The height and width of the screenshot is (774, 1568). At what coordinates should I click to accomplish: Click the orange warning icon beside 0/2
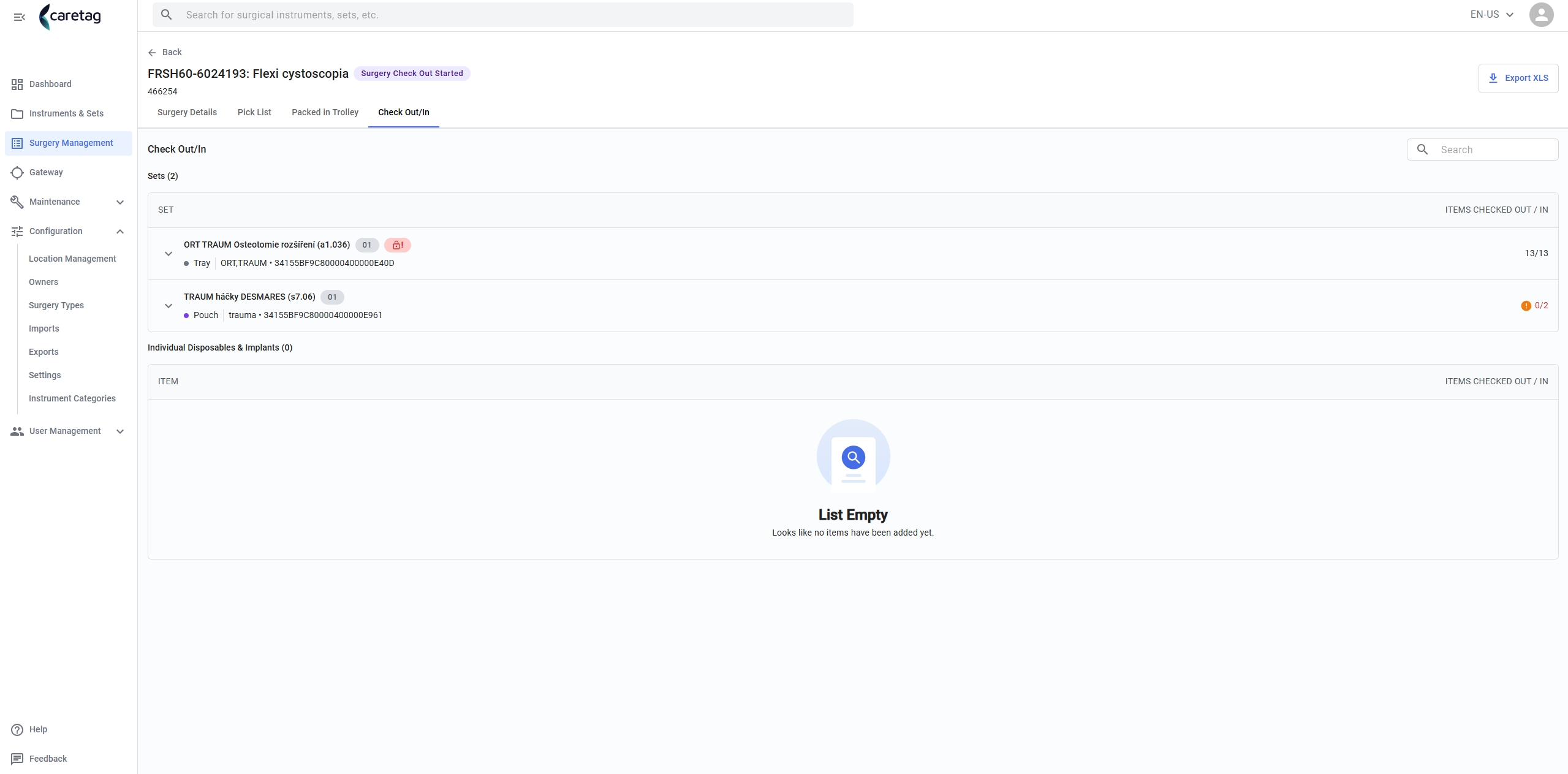click(x=1526, y=306)
